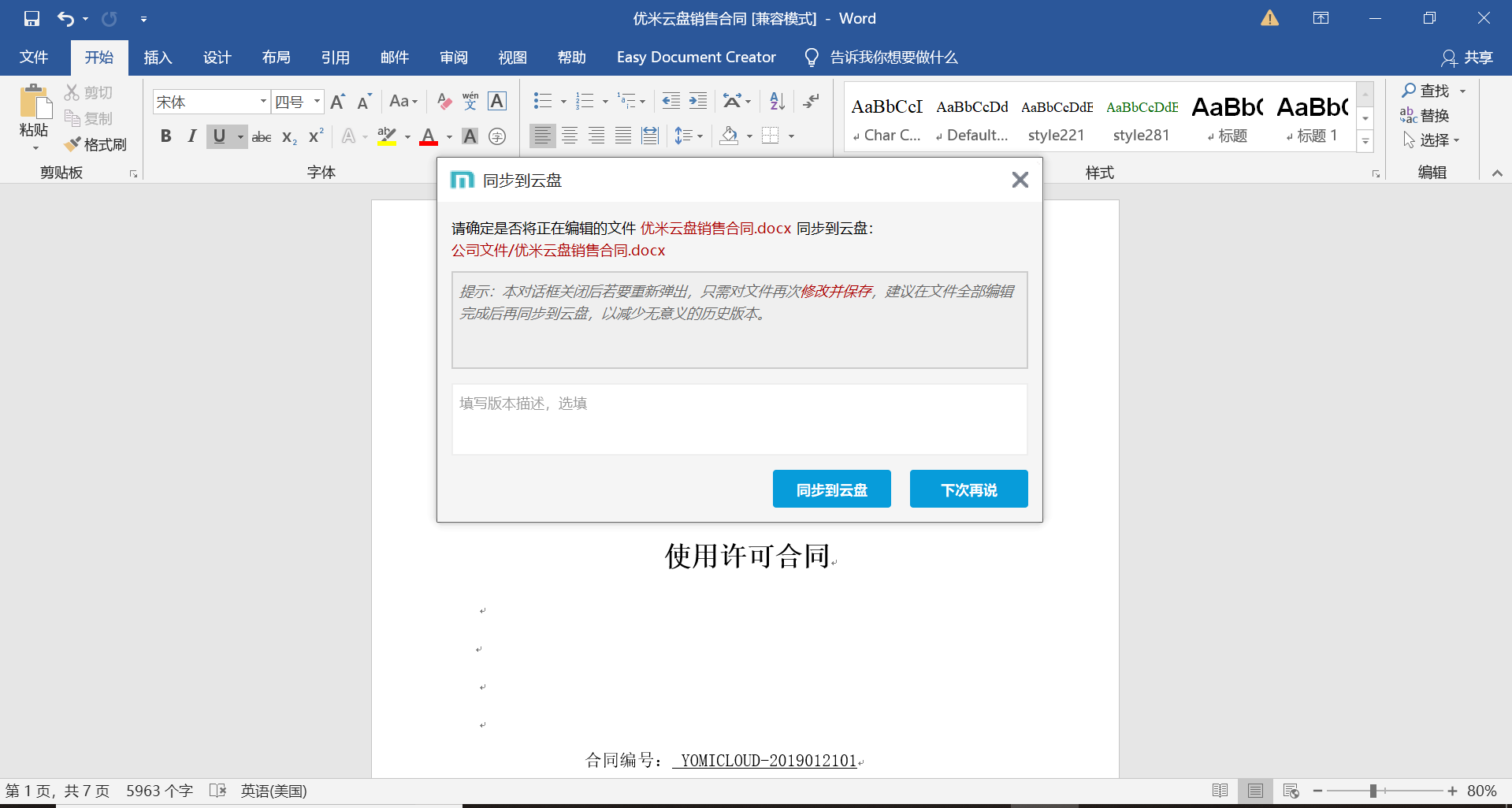Image resolution: width=1512 pixels, height=808 pixels.
Task: Click the Clear Formatting eraser icon
Action: [444, 101]
